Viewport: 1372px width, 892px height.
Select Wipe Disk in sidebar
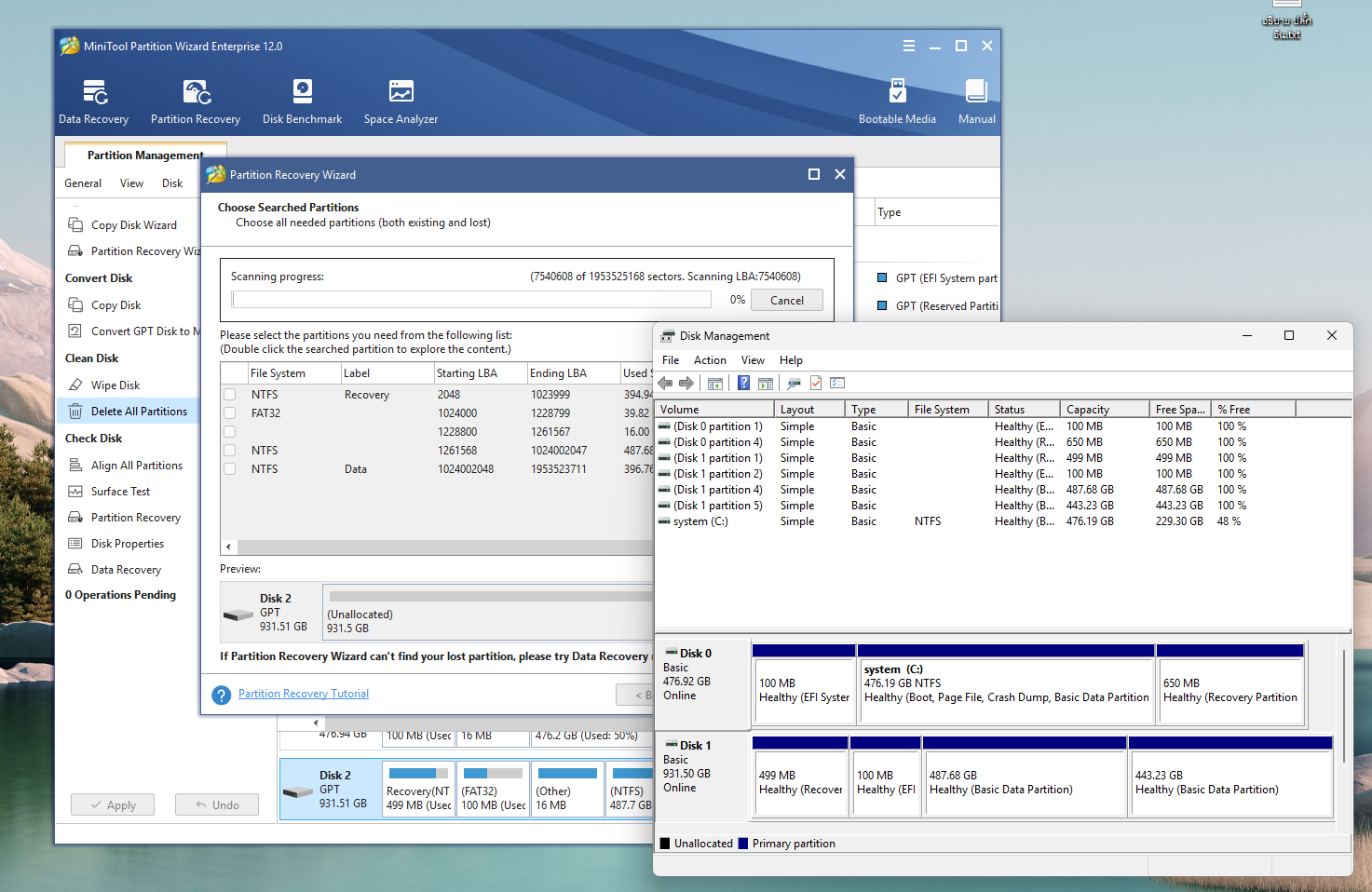[115, 385]
